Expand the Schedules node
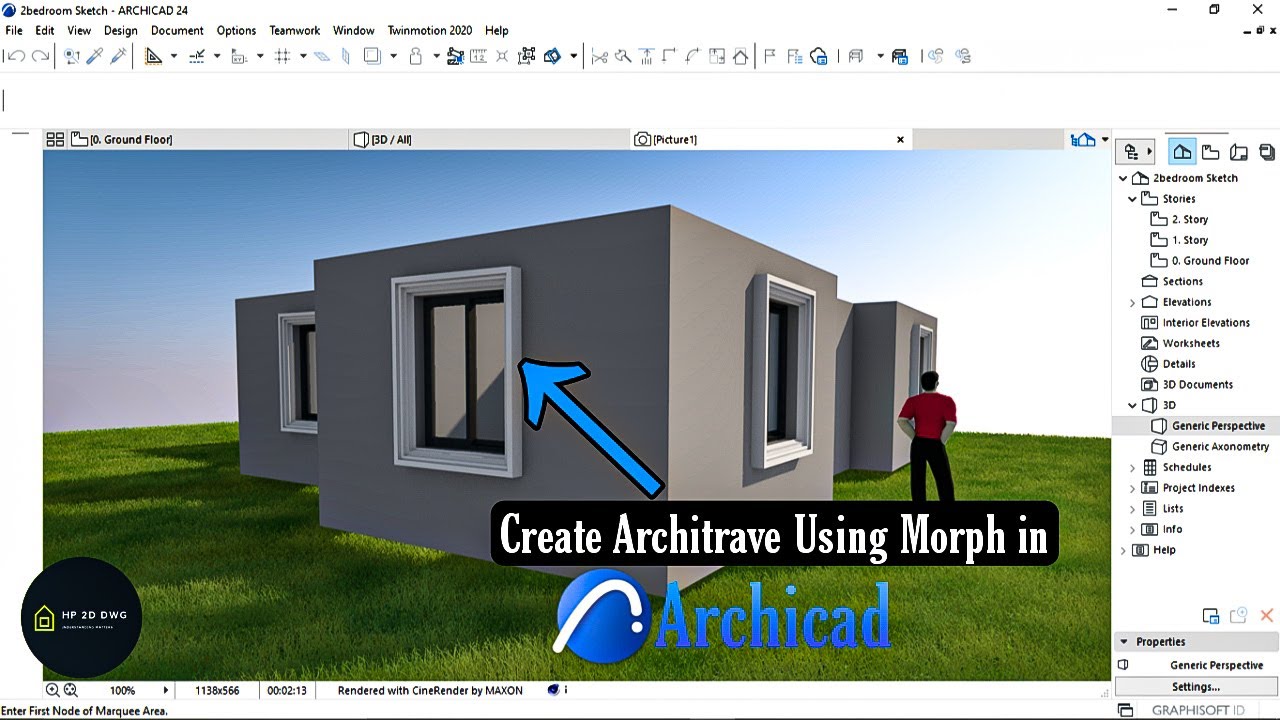The image size is (1280, 720). coord(1132,467)
